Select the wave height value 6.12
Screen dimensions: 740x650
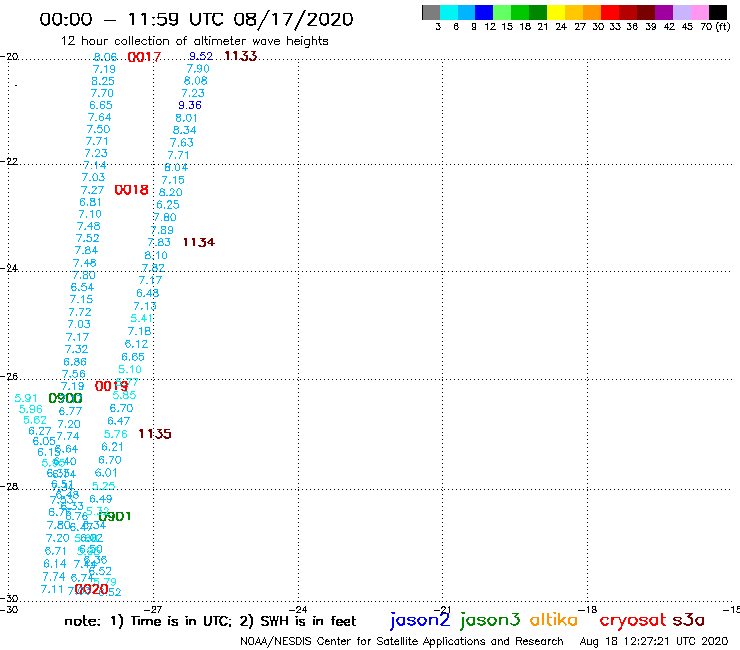coord(136,344)
